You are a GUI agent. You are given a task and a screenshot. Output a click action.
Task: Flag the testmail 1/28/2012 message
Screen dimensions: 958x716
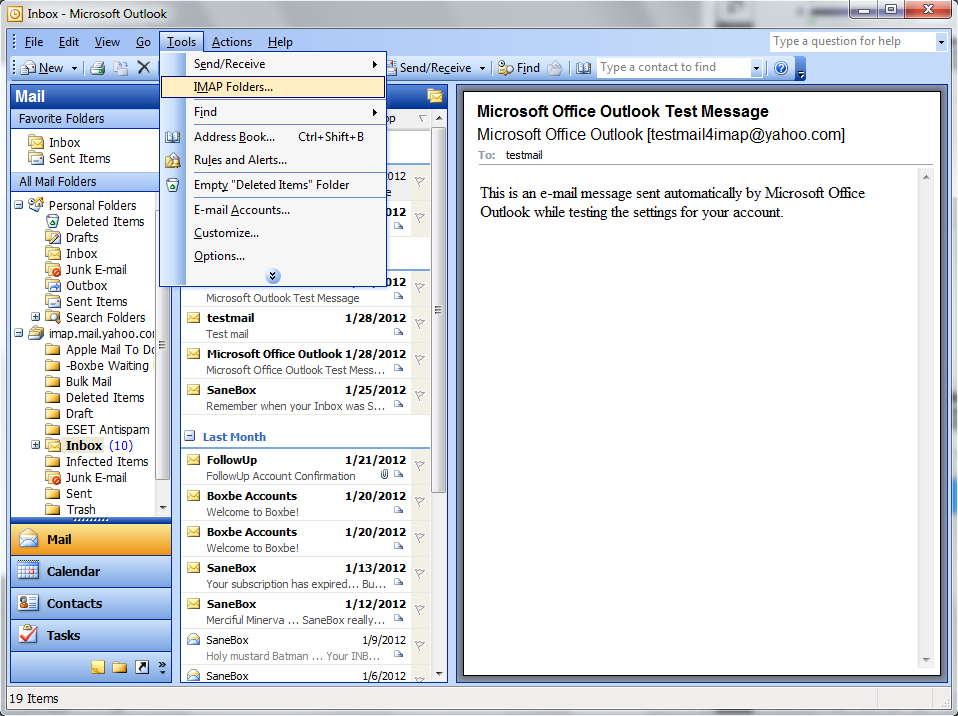pyautogui.click(x=420, y=324)
